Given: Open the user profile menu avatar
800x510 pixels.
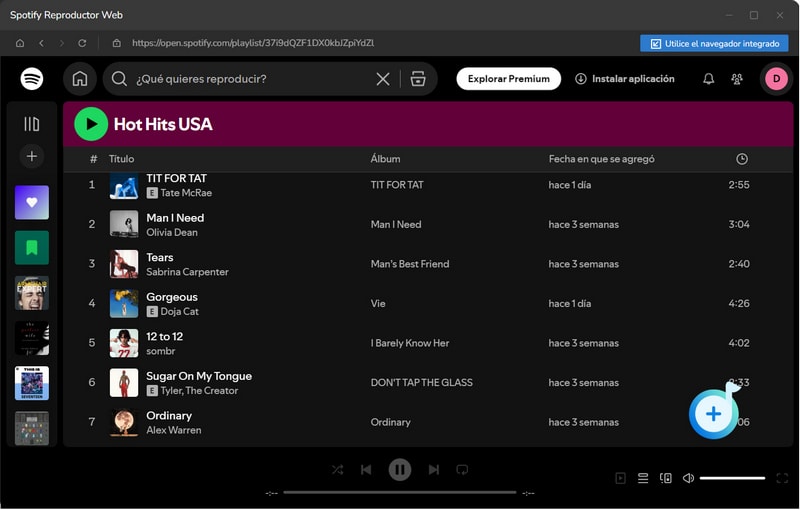Looking at the screenshot, I should coord(776,79).
